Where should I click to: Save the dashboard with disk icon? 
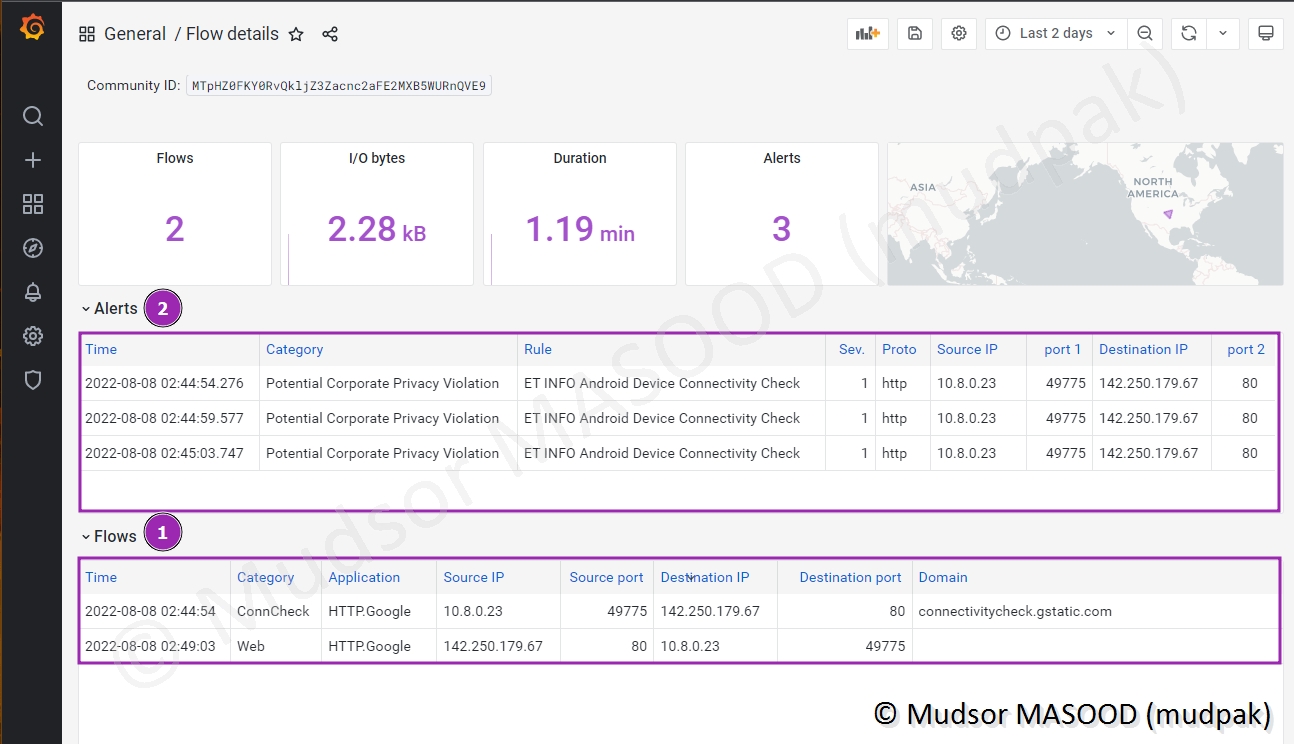coord(915,33)
